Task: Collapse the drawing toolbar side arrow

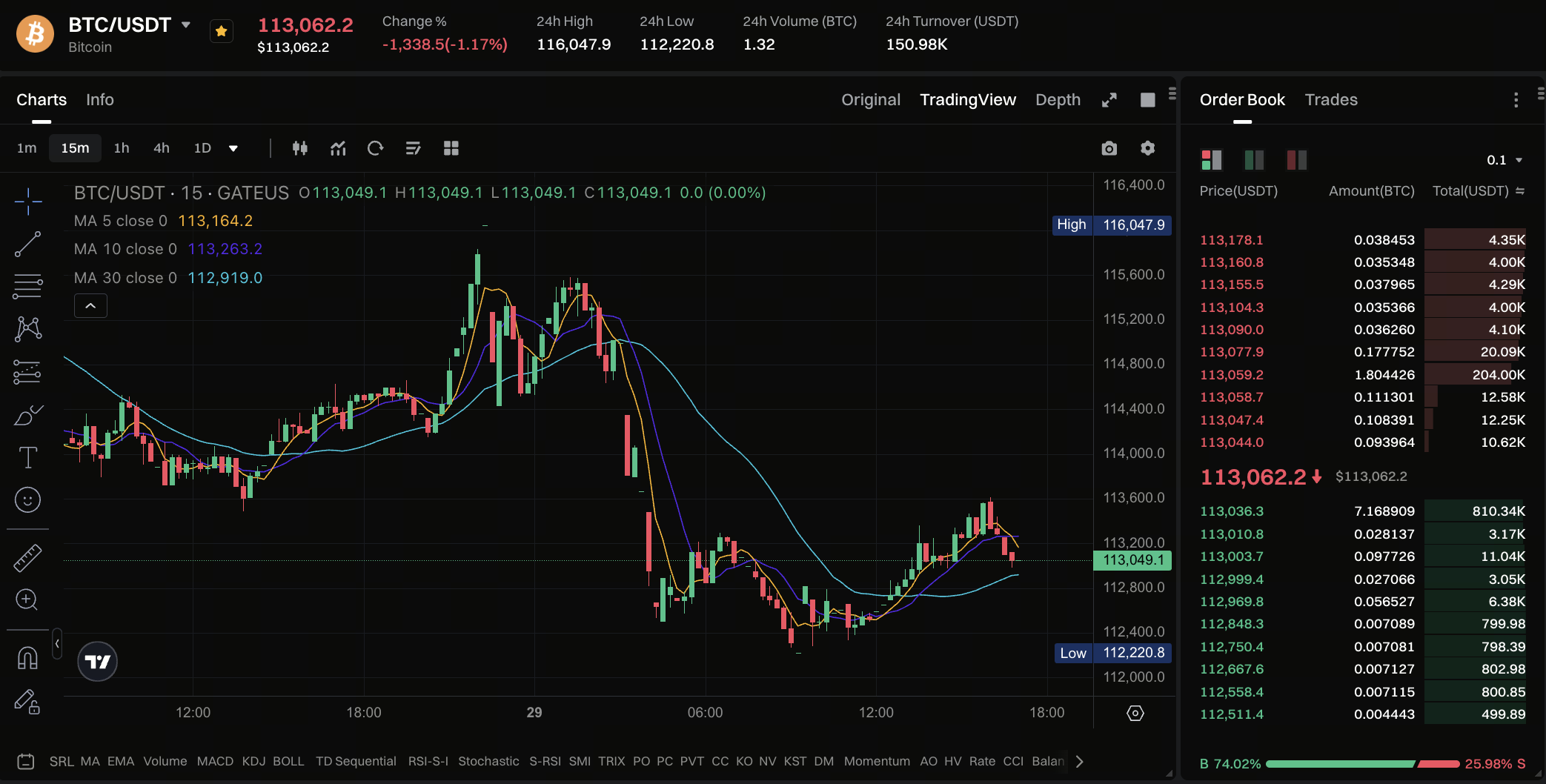Action: [57, 643]
